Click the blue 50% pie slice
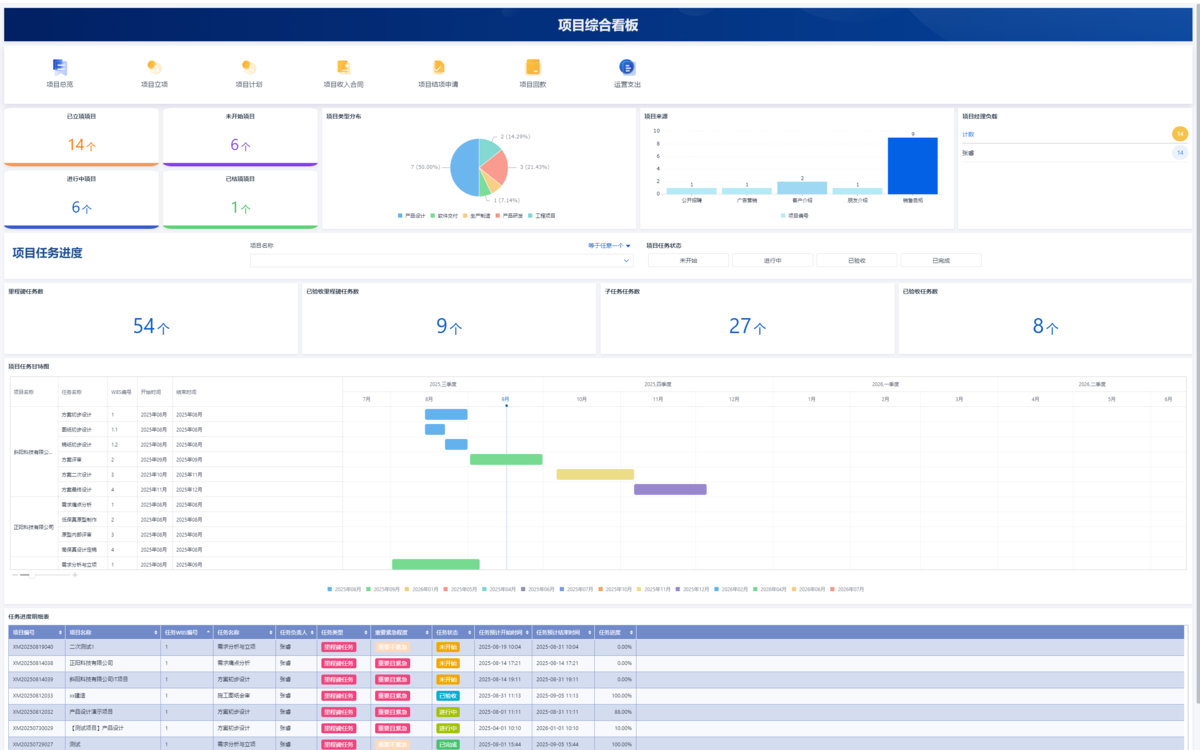This screenshot has height=750, width=1200. pyautogui.click(x=463, y=167)
